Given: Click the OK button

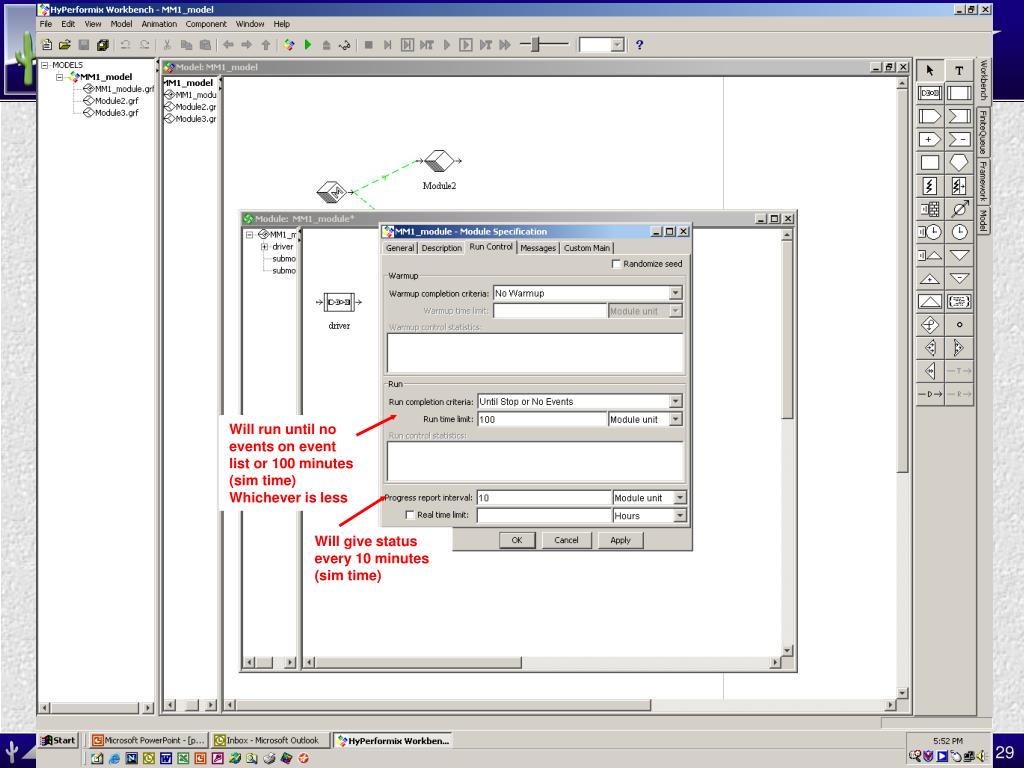Looking at the screenshot, I should pos(517,540).
